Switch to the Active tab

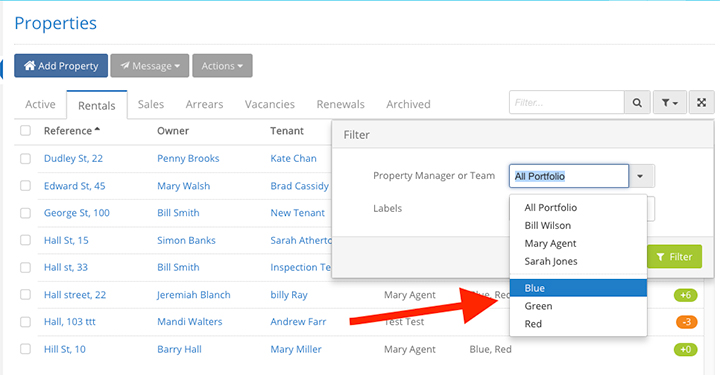pos(40,104)
